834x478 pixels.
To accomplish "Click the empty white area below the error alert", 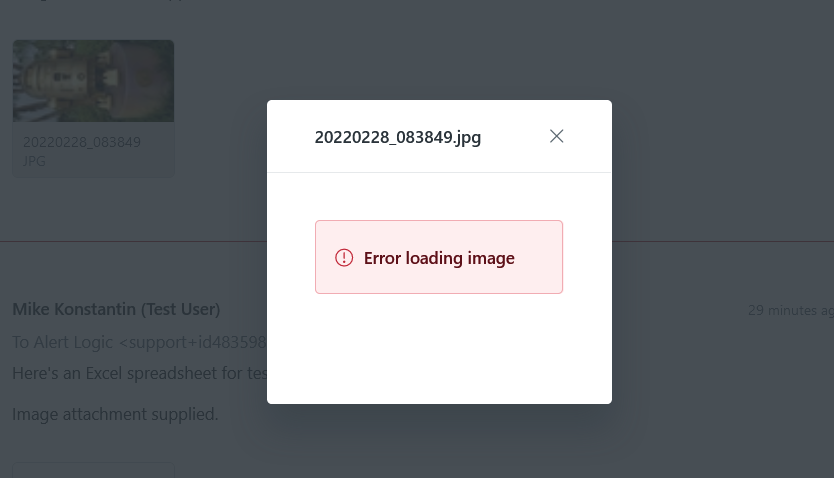I will pyautogui.click(x=439, y=350).
